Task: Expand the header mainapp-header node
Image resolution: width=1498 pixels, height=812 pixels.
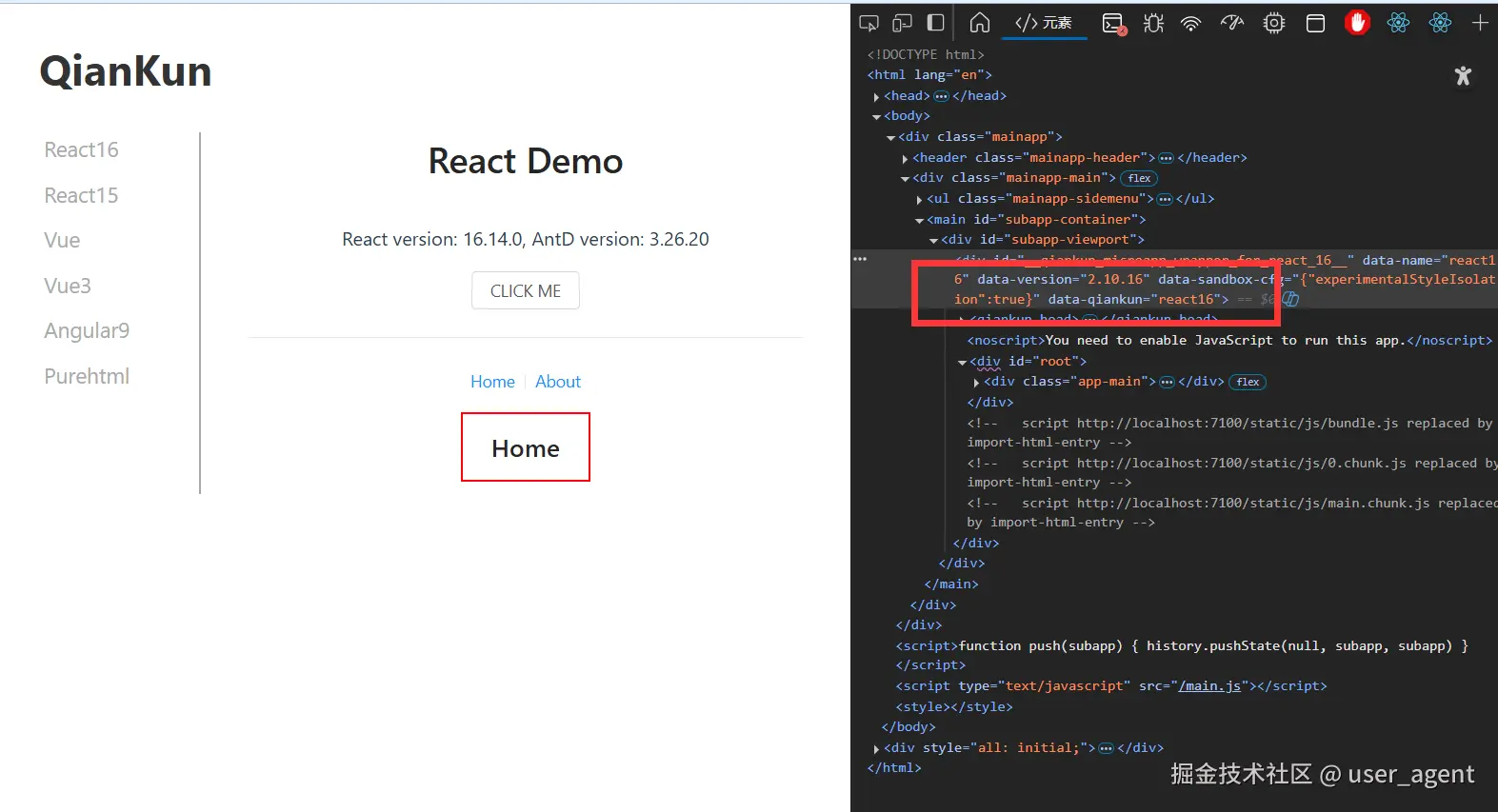Action: (905, 158)
